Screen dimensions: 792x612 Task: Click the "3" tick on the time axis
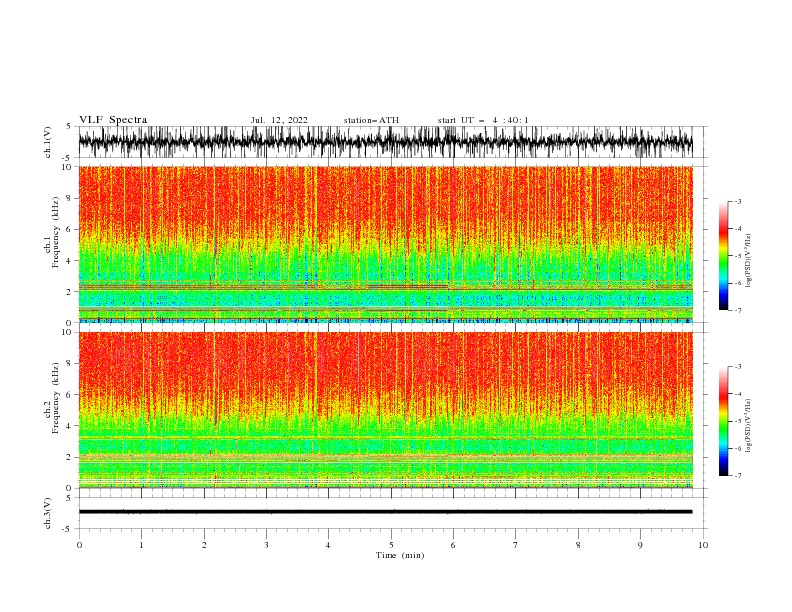pos(266,545)
